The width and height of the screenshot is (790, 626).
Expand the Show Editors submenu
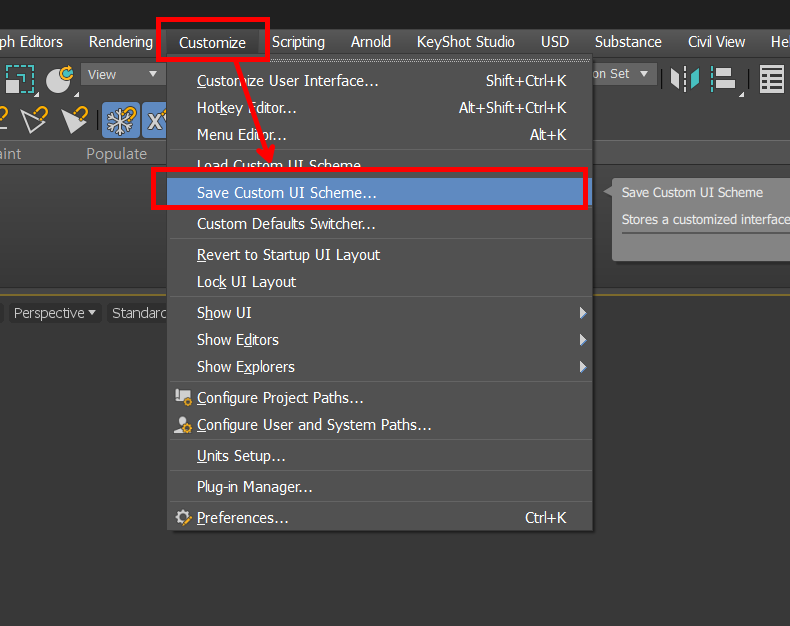pos(380,340)
